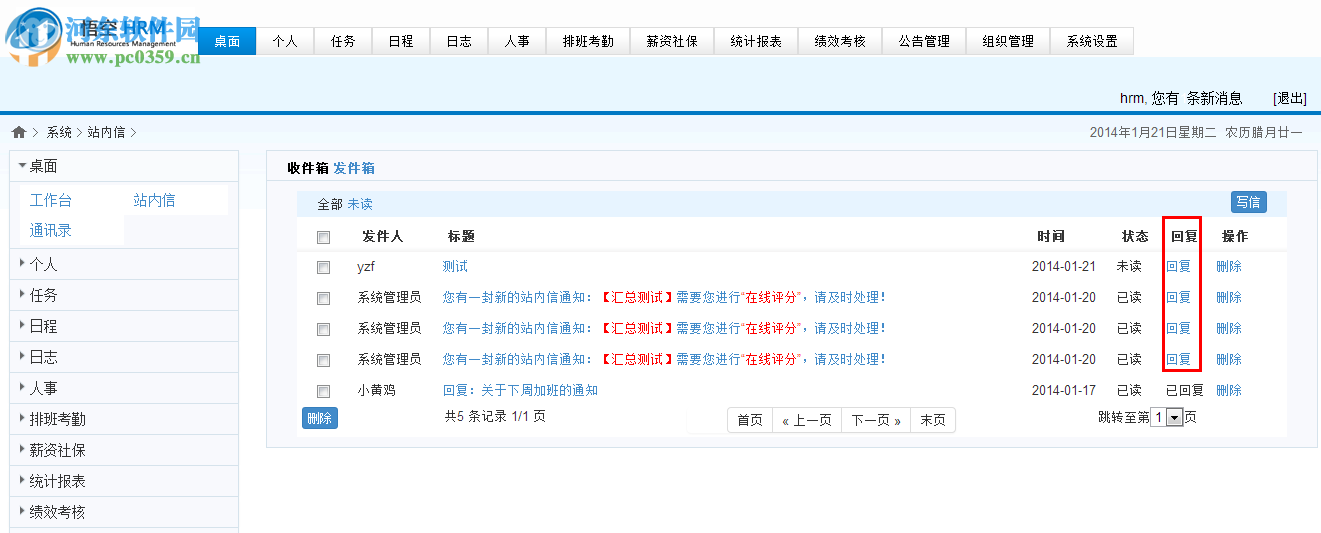Open the 人事 top tab

click(x=518, y=41)
